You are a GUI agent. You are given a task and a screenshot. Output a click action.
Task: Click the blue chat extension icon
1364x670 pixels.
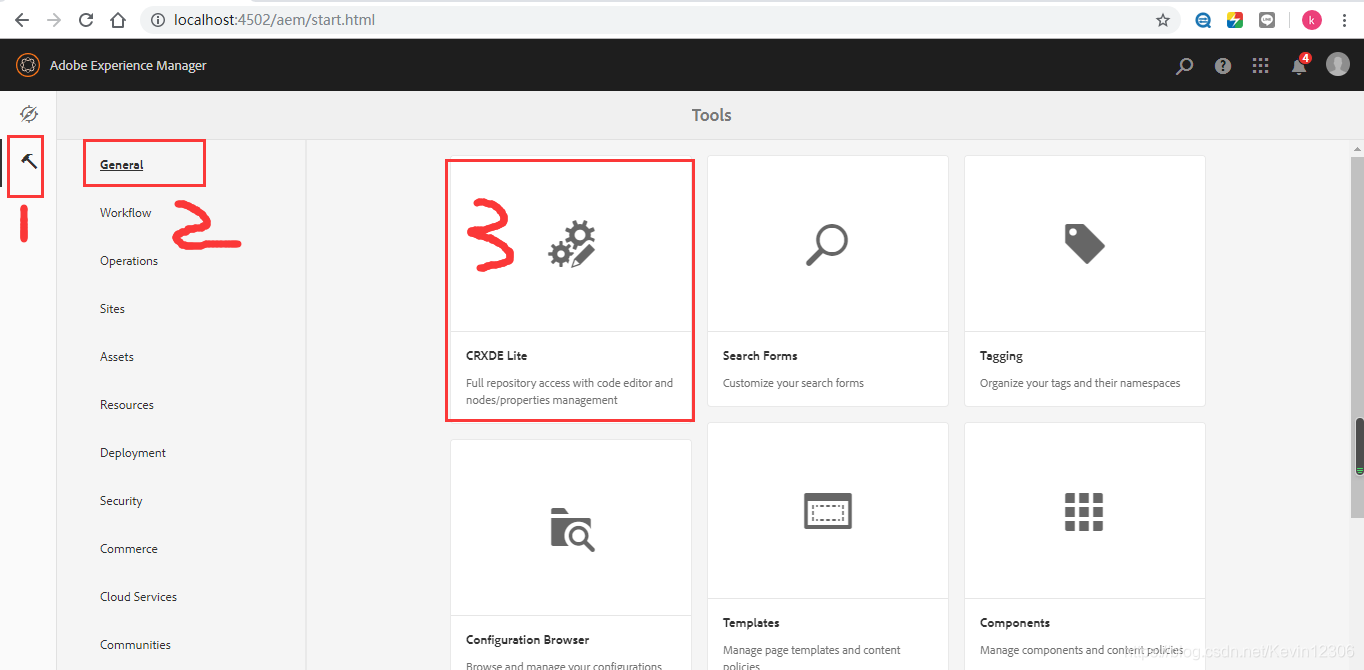tap(1204, 20)
